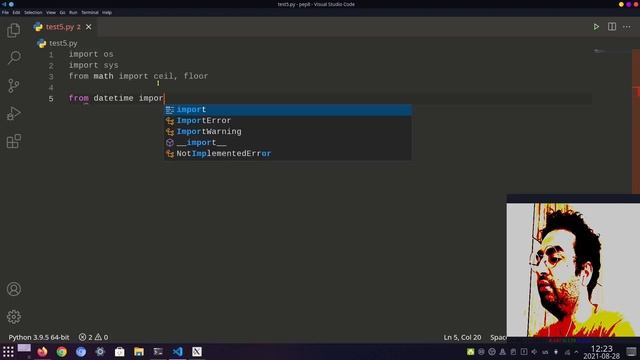Open System Settings from the taskbar
The width and height of the screenshot is (640, 360).
(100, 351)
